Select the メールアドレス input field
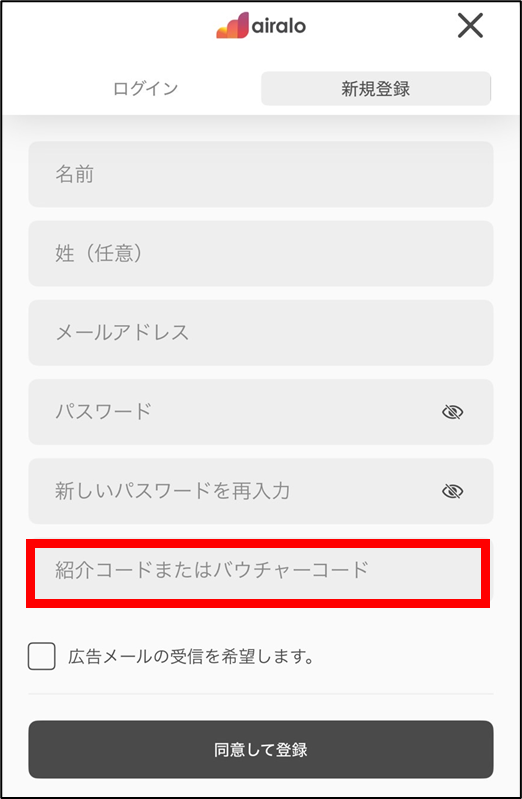 (x=260, y=333)
